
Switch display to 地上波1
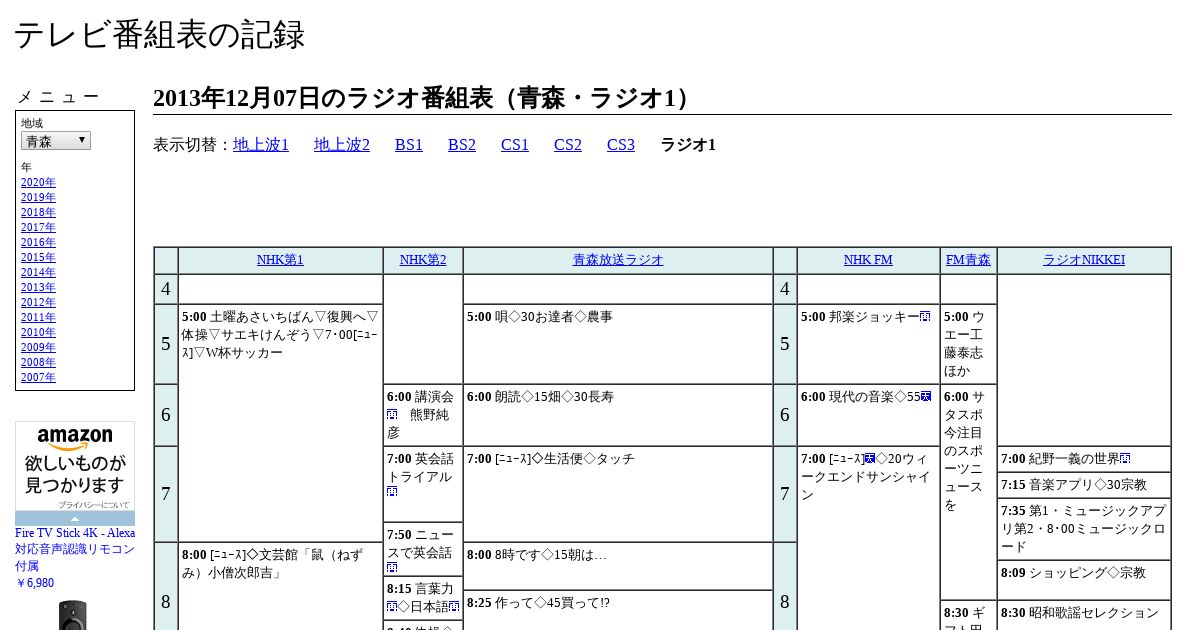(261, 145)
